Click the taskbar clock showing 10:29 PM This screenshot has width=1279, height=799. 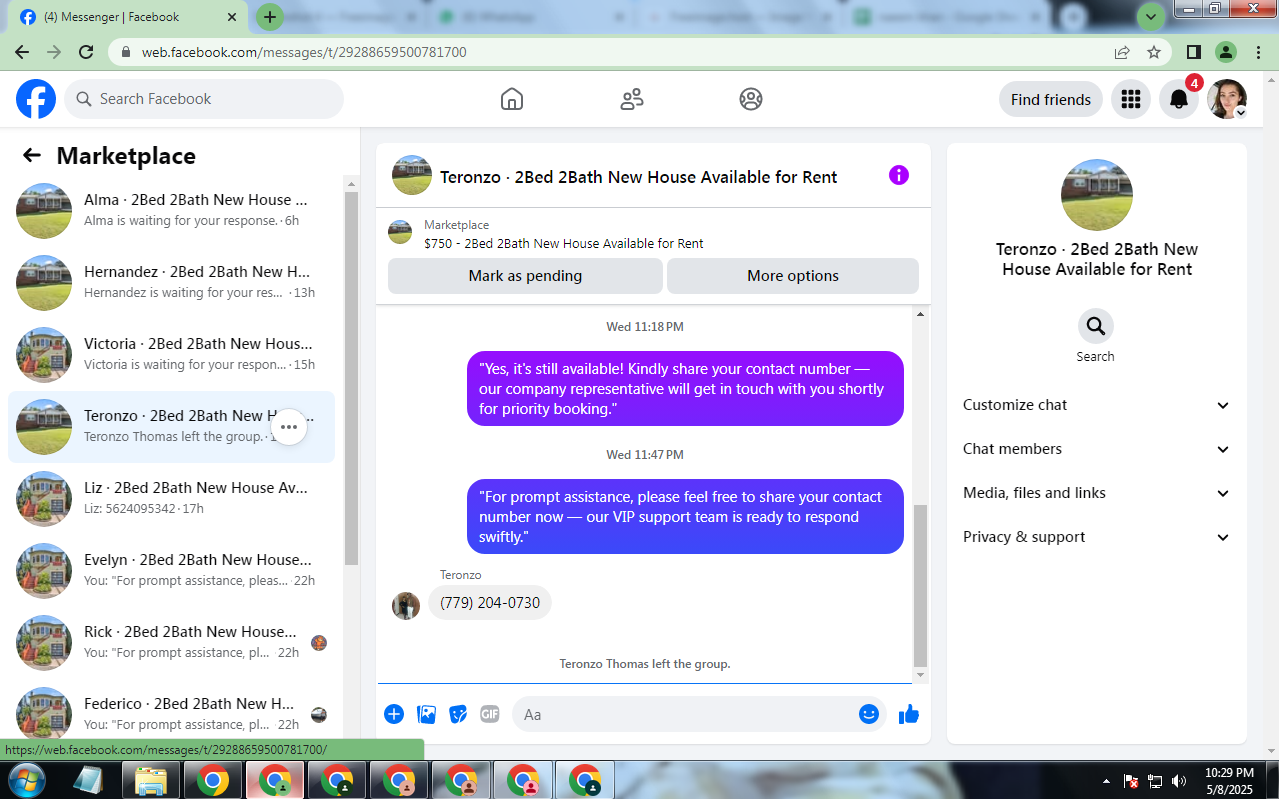point(1229,781)
